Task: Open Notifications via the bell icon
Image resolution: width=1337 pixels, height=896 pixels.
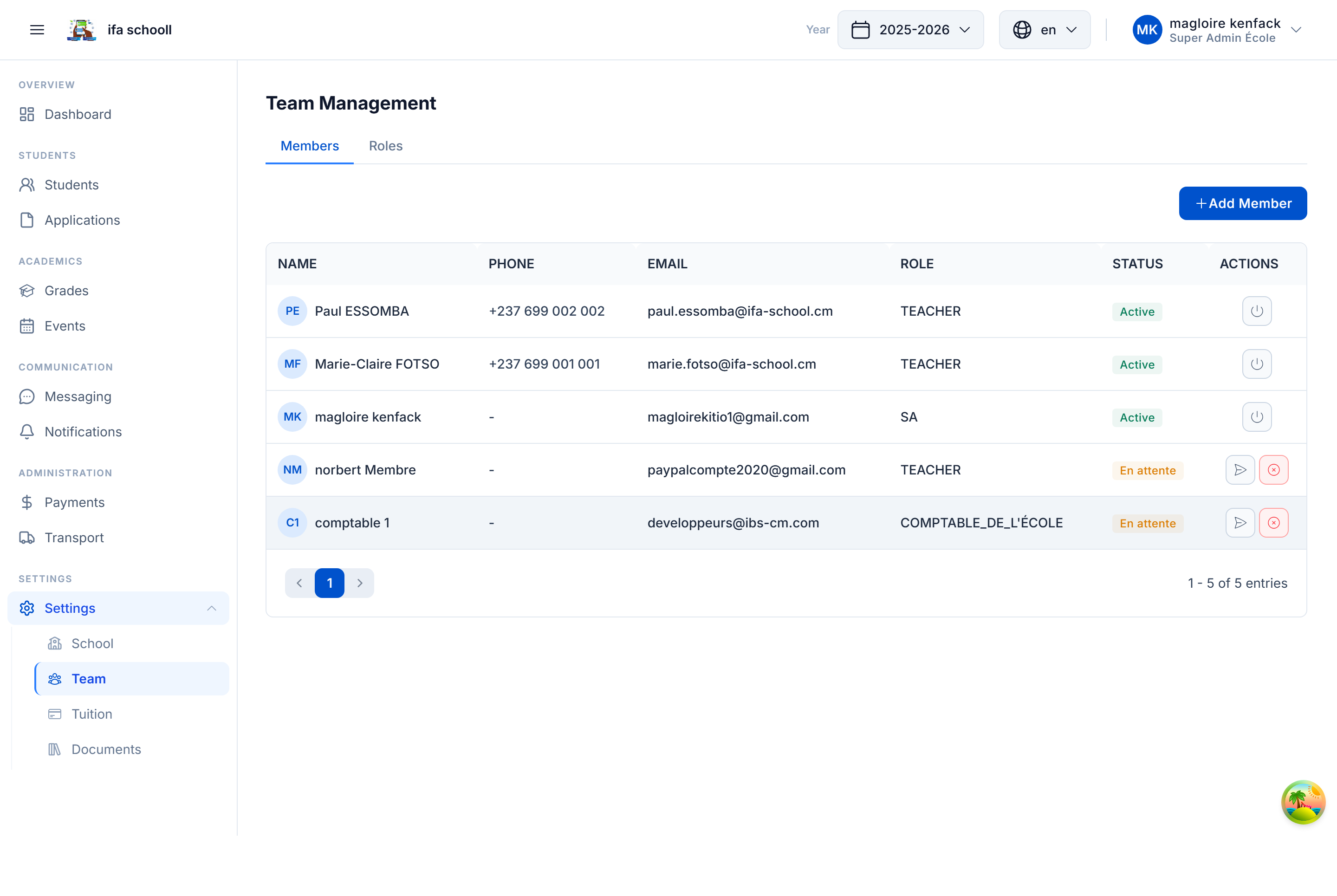Action: pos(27,431)
